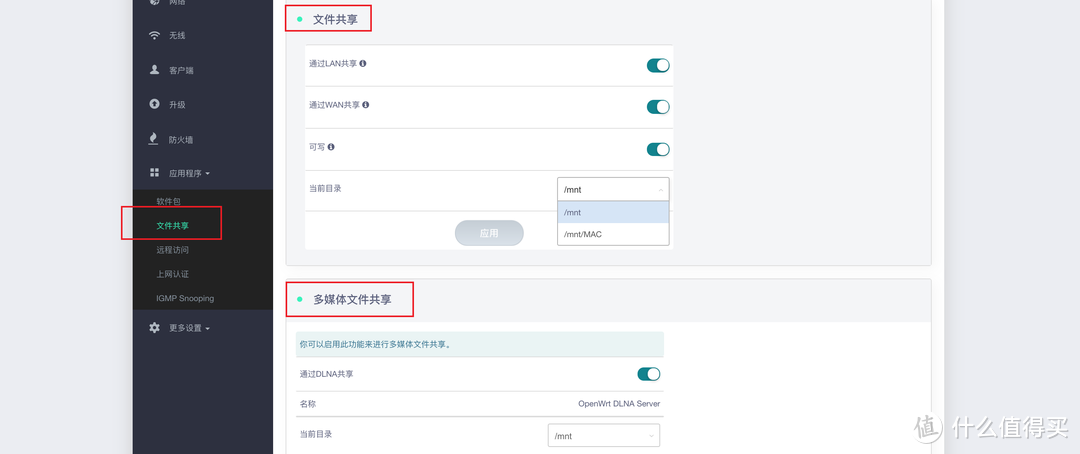Viewport: 1080px width, 454px height.
Task: Open the DLNA 当前目录 dropdown
Action: pos(603,436)
